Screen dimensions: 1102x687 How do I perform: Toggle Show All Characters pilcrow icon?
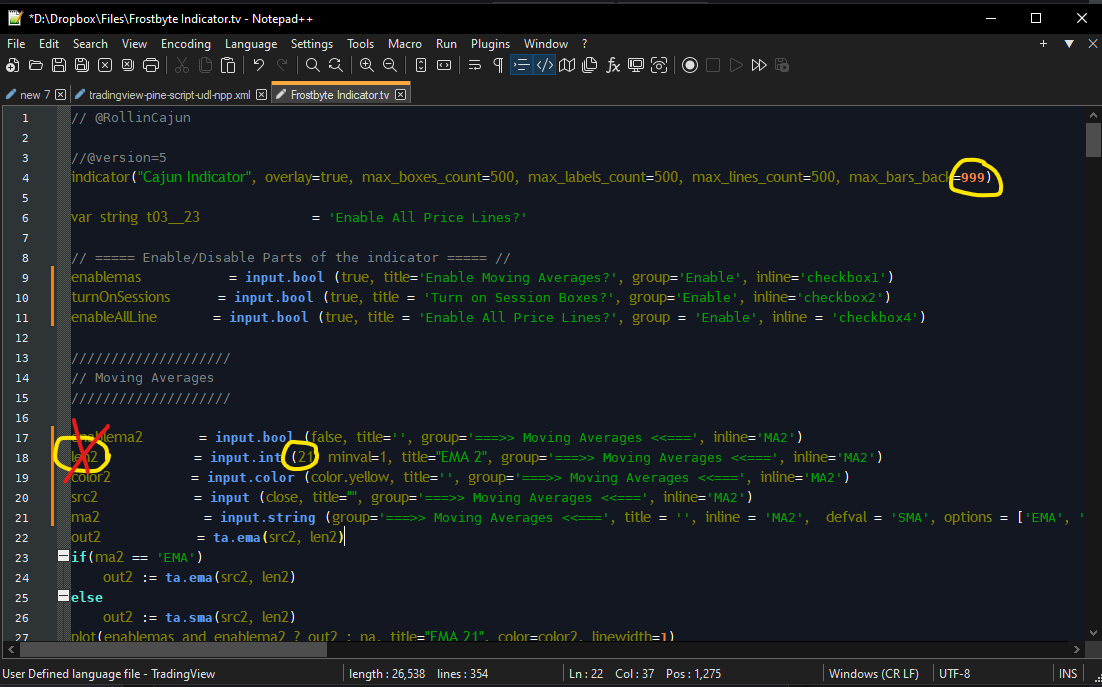(498, 65)
